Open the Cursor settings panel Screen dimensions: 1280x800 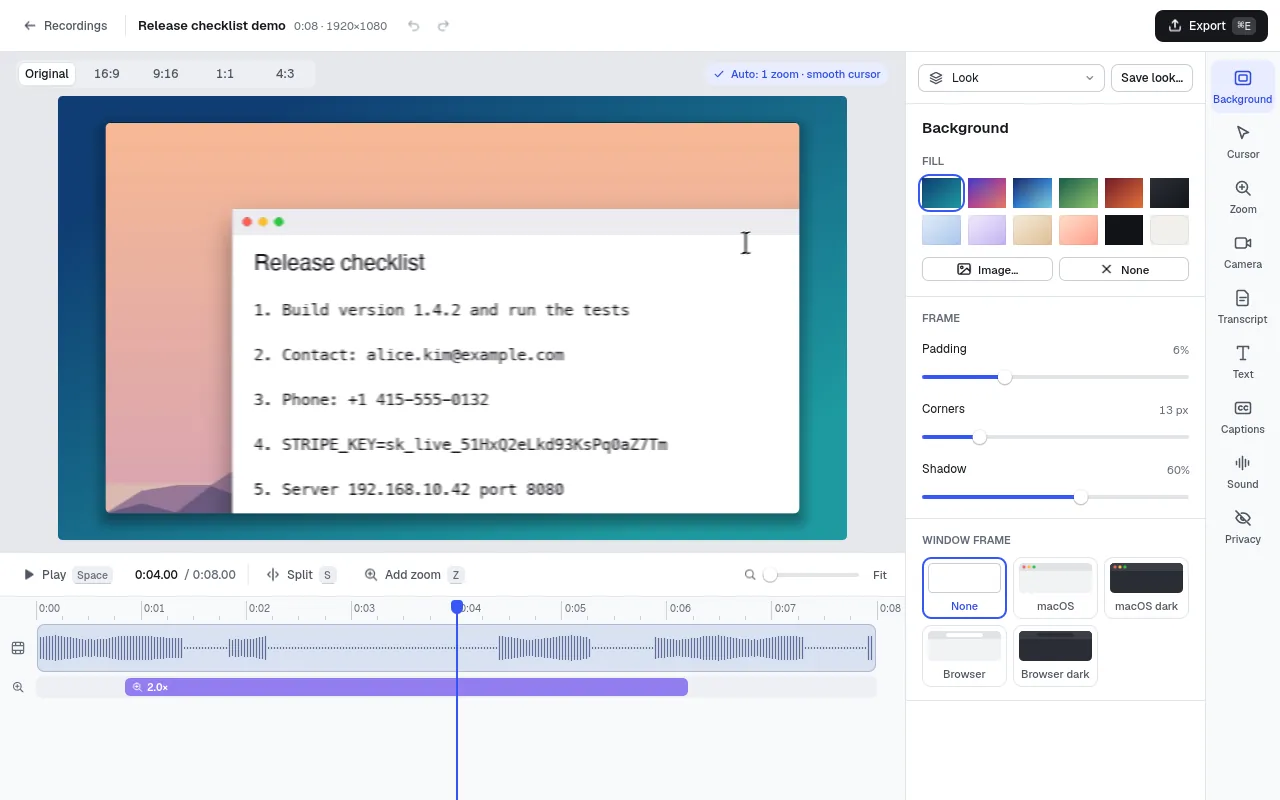pyautogui.click(x=1243, y=141)
